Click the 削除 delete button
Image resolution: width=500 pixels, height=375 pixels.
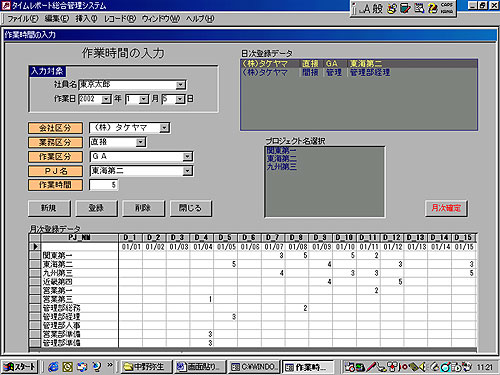[x=143, y=208]
